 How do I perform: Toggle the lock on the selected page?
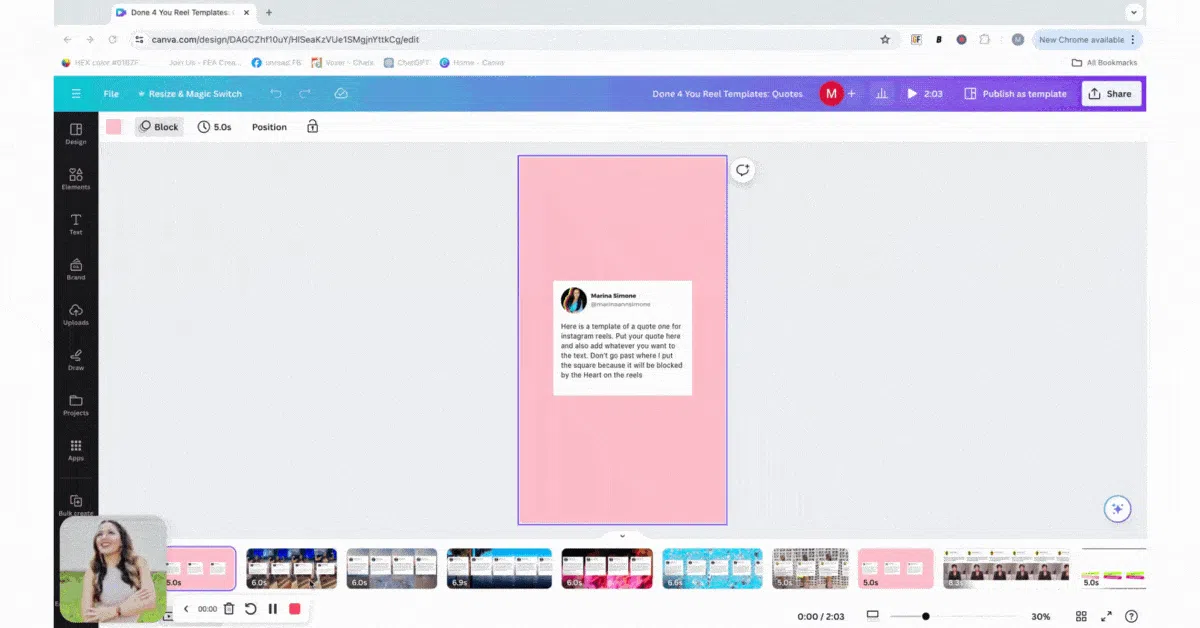click(313, 127)
